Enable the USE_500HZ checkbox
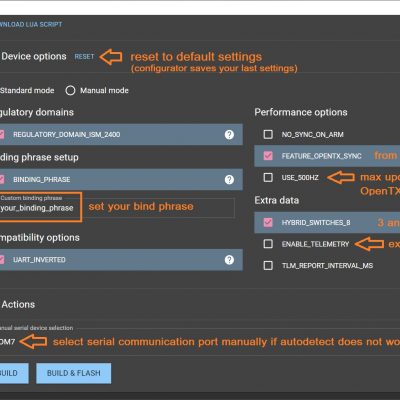Screen dimensions: 400x400 click(268, 177)
